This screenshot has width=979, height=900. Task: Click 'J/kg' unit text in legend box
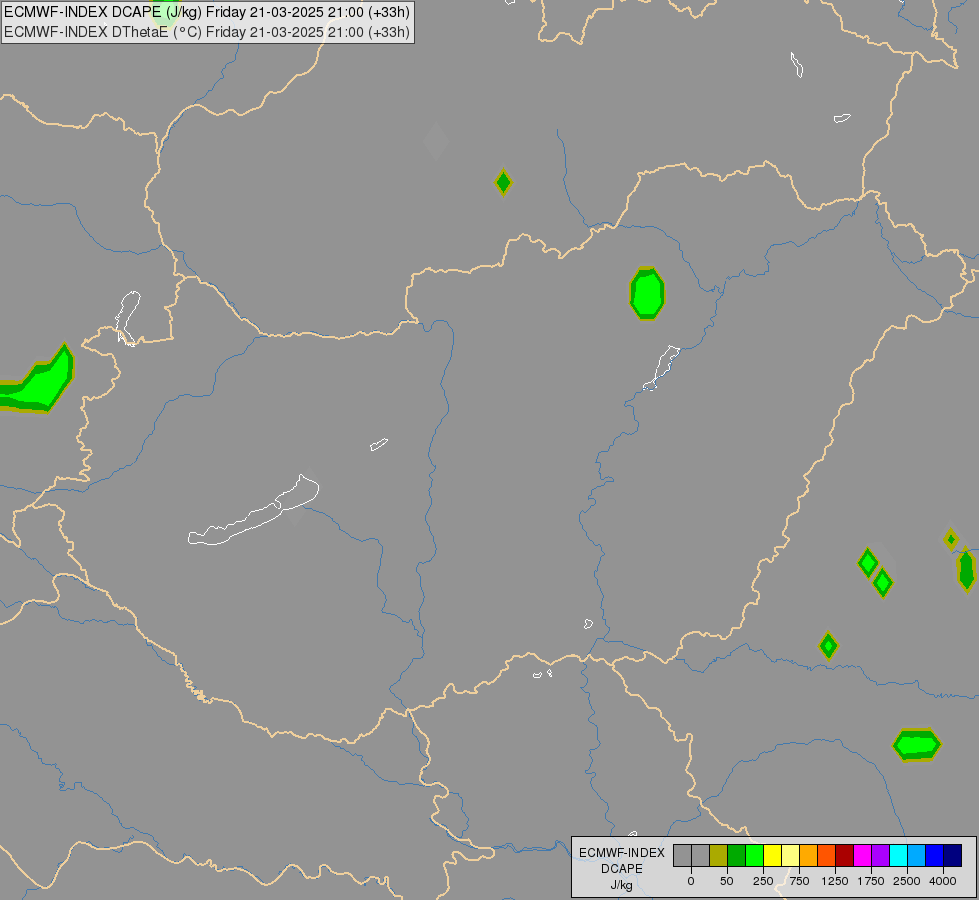point(622,885)
